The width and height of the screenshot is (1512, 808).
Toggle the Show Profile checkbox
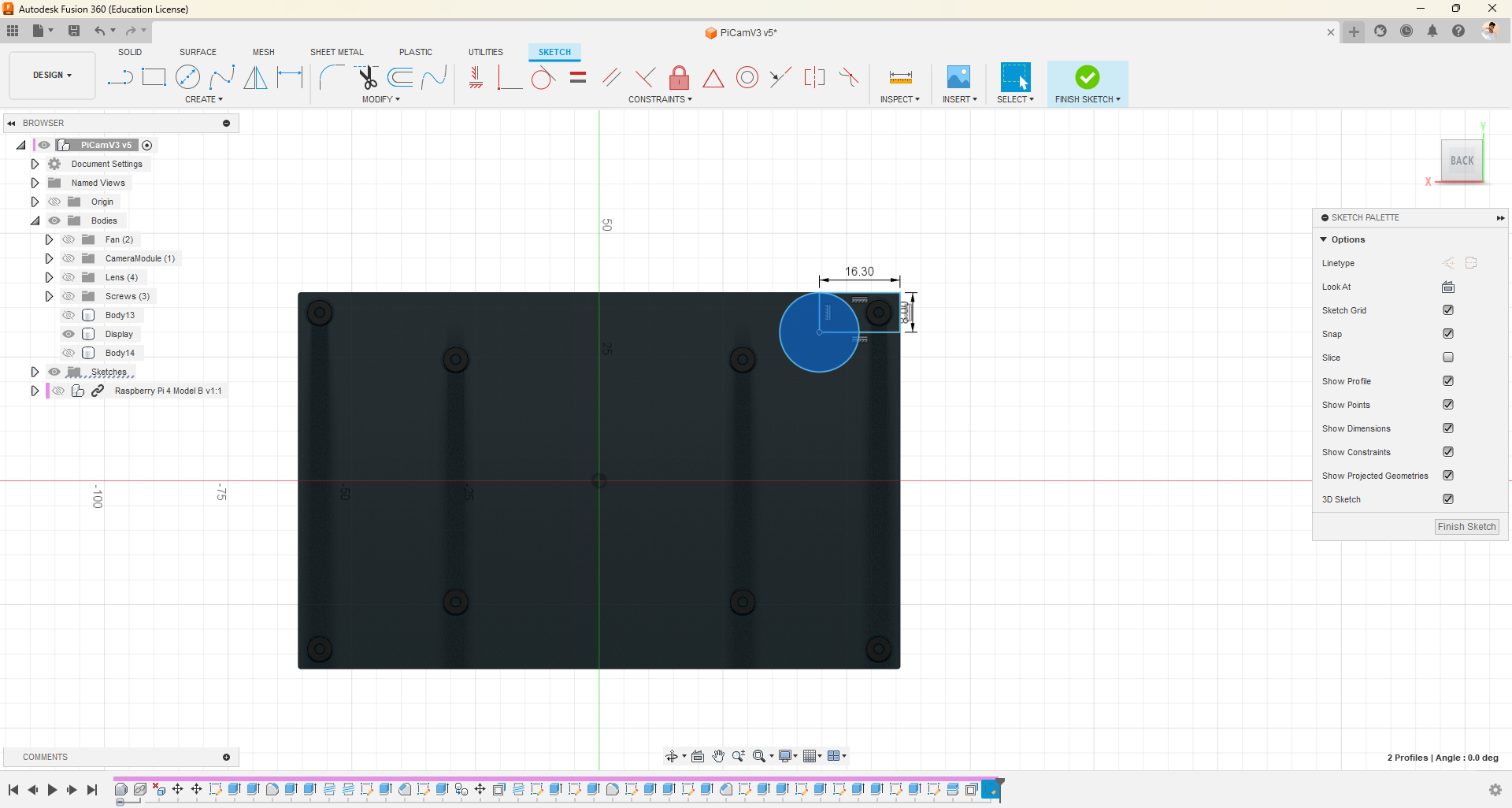coord(1448,381)
